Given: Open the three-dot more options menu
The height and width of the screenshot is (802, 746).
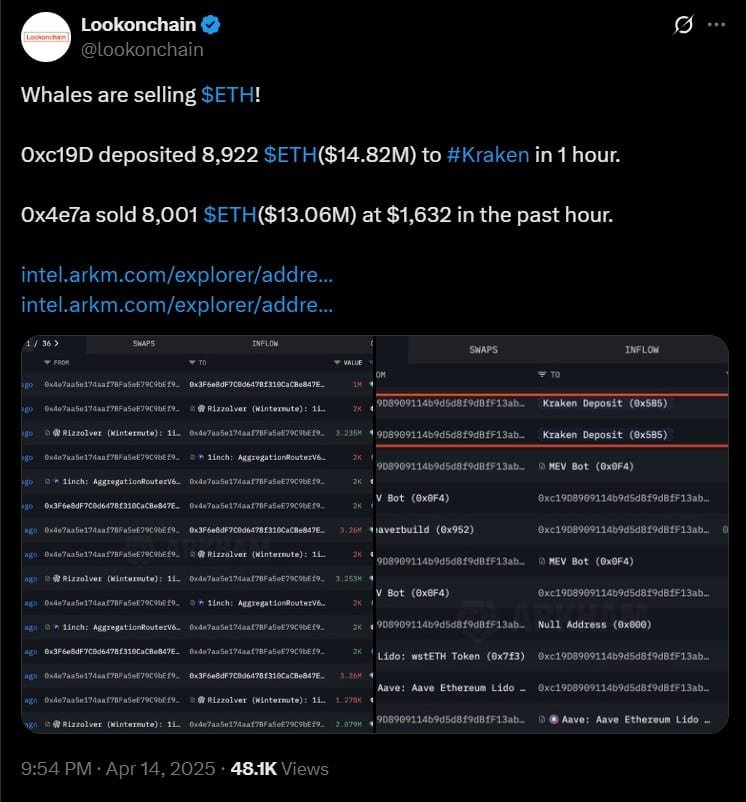Looking at the screenshot, I should pyautogui.click(x=717, y=25).
